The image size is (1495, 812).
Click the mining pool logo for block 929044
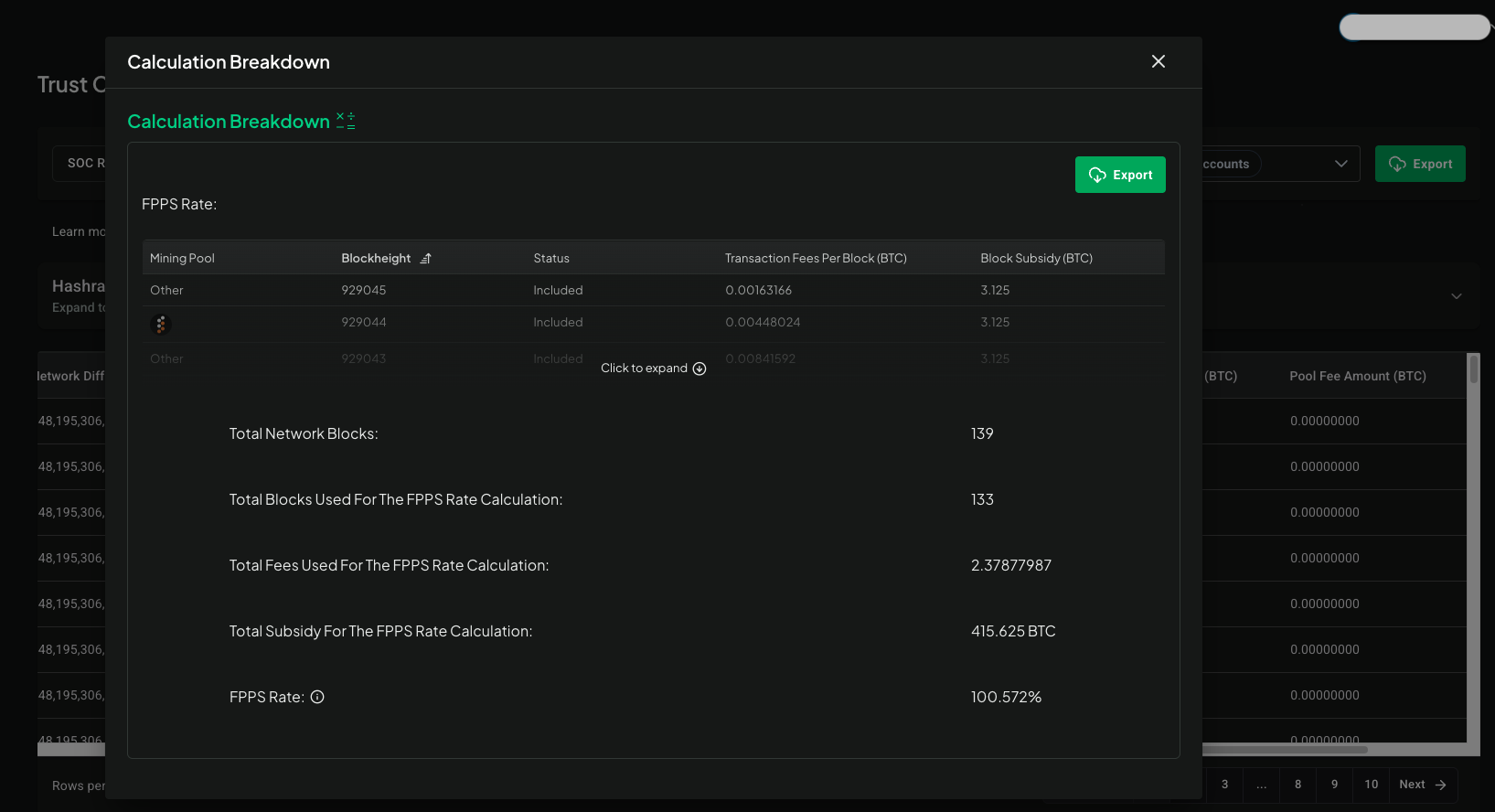[161, 324]
